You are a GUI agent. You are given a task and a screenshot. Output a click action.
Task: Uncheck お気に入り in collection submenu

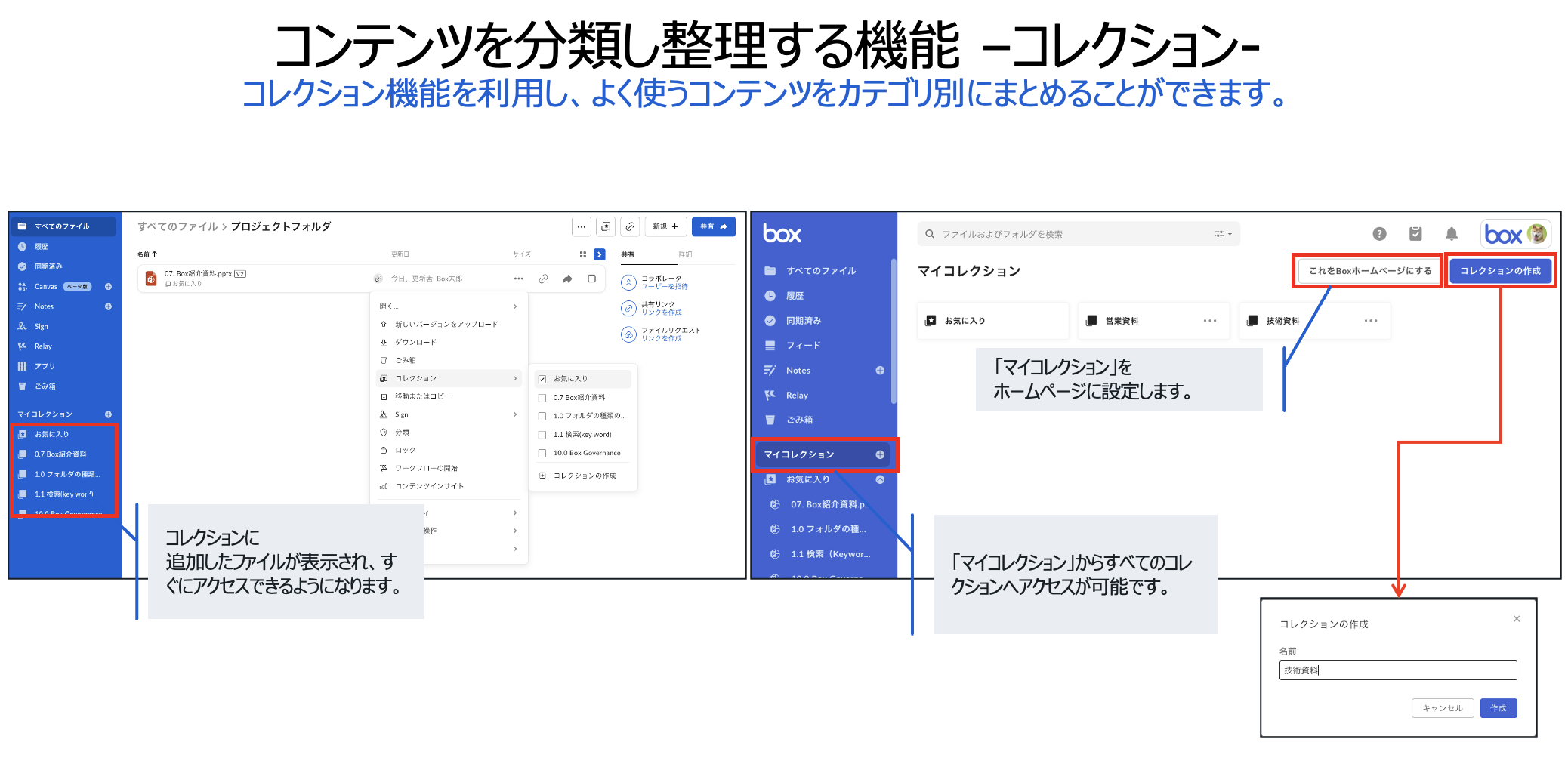point(542,379)
